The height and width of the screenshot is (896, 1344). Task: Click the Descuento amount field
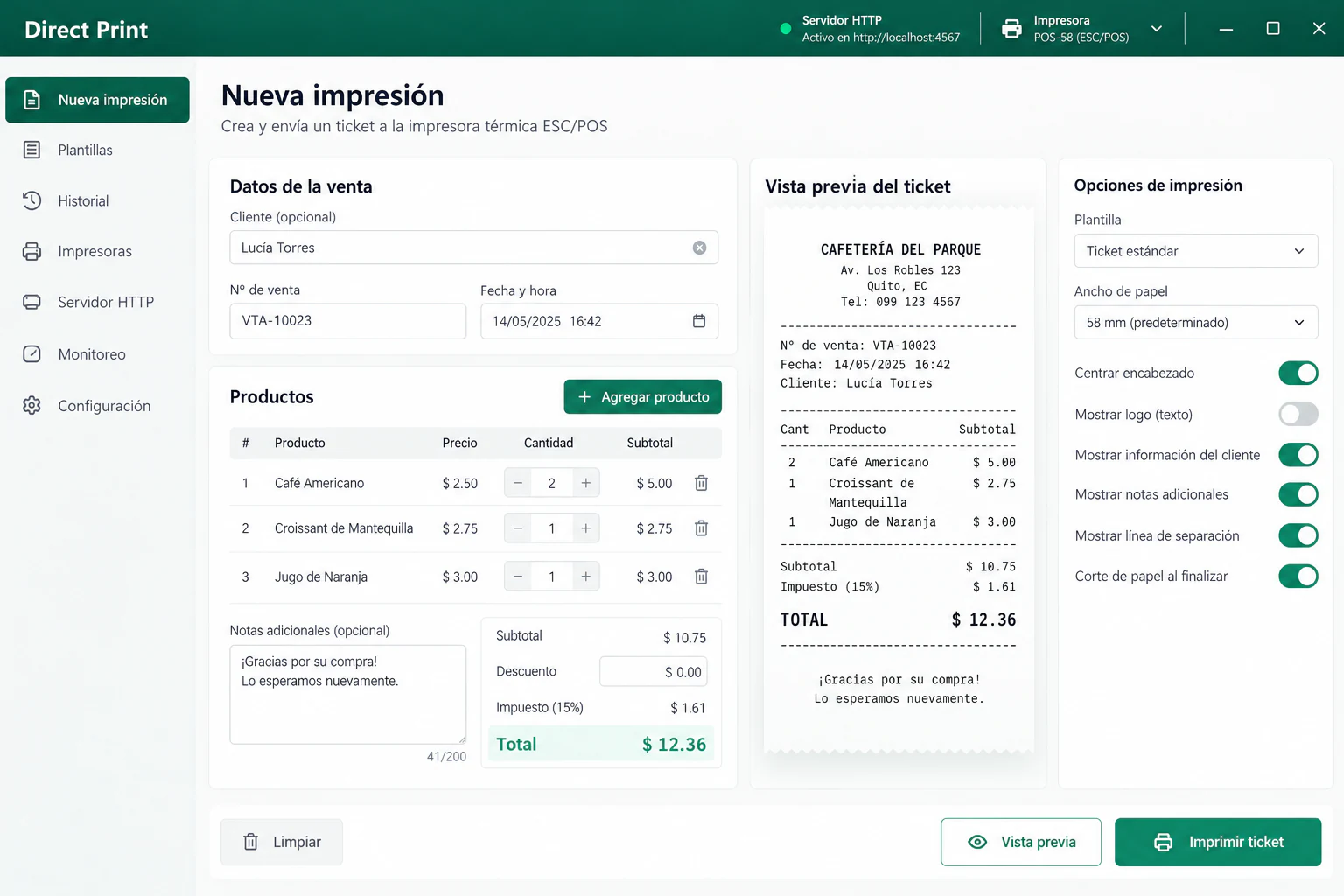[653, 672]
